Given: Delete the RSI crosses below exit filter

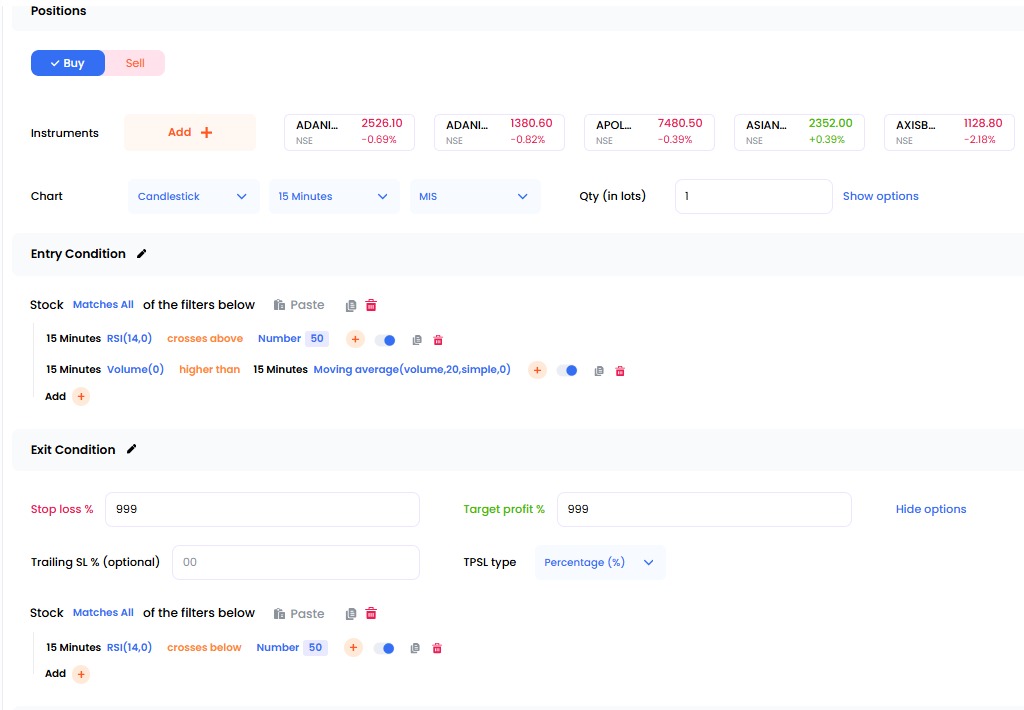Looking at the screenshot, I should click(437, 648).
